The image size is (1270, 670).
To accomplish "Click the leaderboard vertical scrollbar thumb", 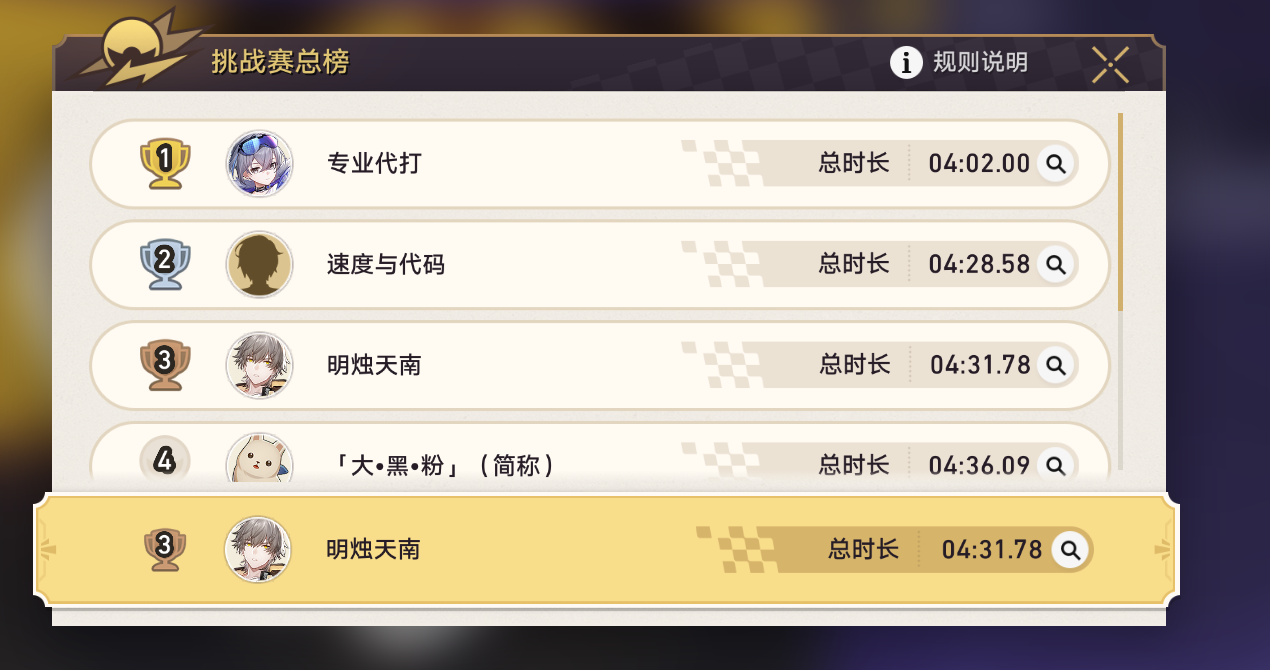I will point(1120,212).
